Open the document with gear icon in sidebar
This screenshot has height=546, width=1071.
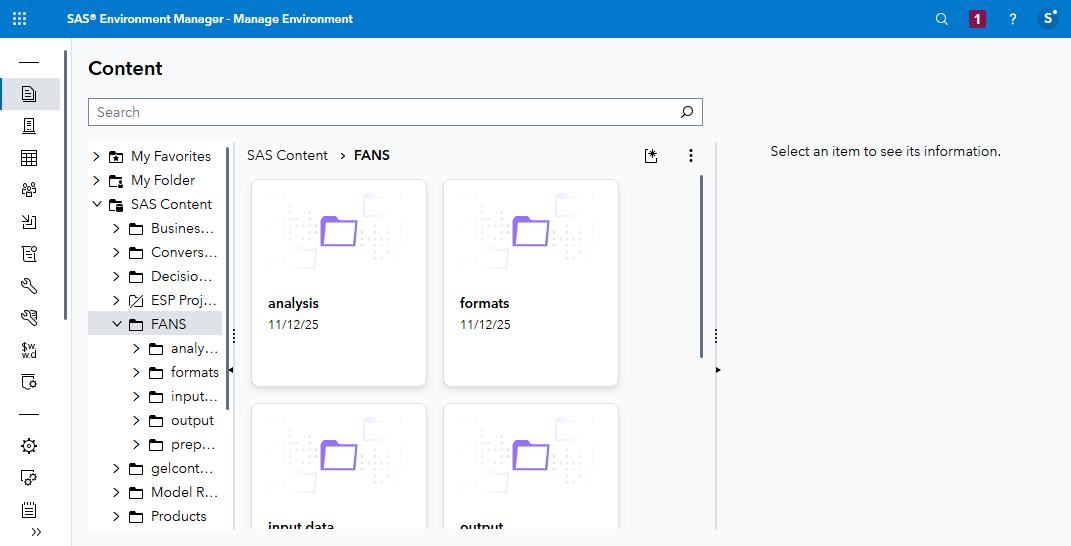29,382
